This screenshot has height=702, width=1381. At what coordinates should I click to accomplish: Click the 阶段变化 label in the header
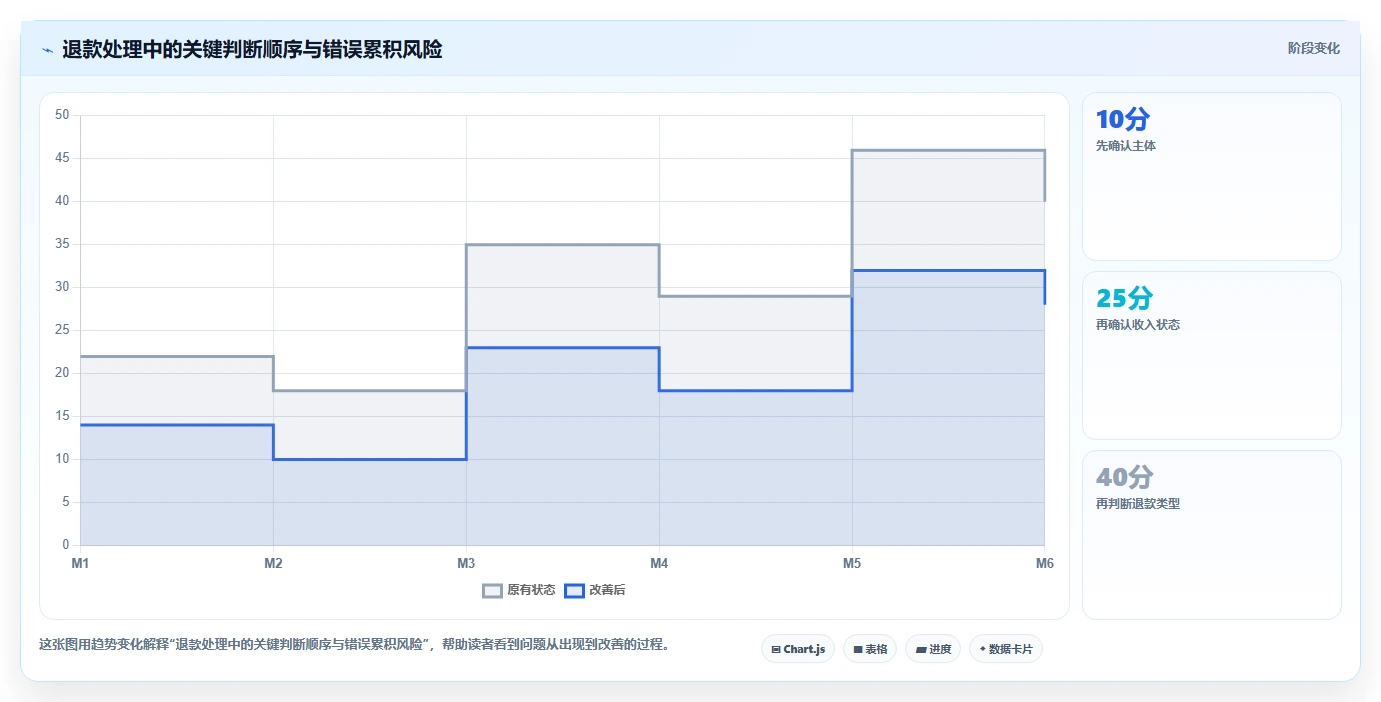1313,48
